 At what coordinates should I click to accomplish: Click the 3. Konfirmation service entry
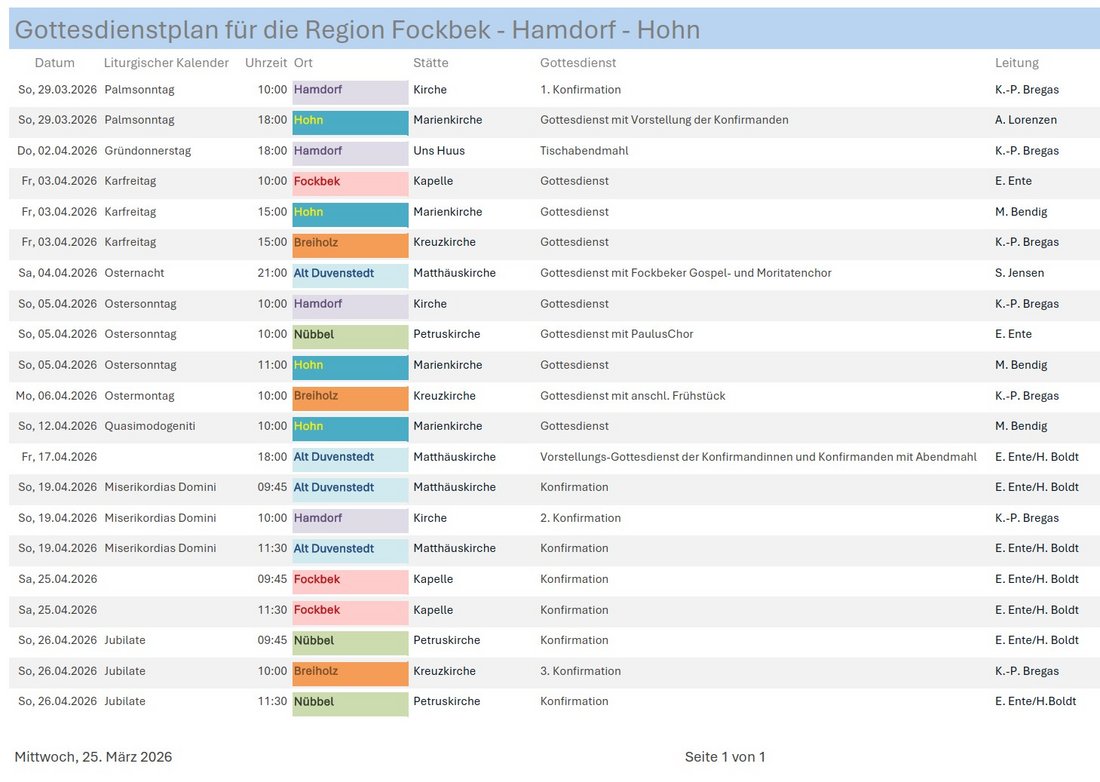click(x=580, y=671)
